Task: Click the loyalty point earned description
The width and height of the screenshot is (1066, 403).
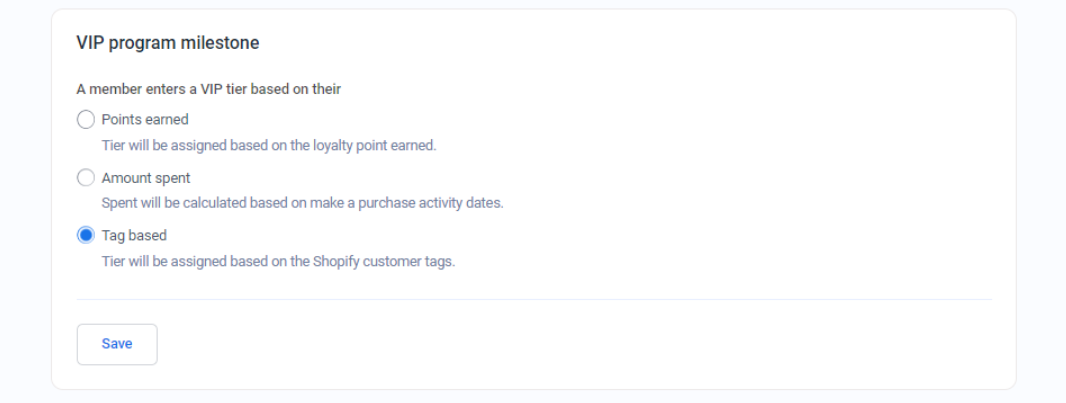Action: click(x=269, y=145)
